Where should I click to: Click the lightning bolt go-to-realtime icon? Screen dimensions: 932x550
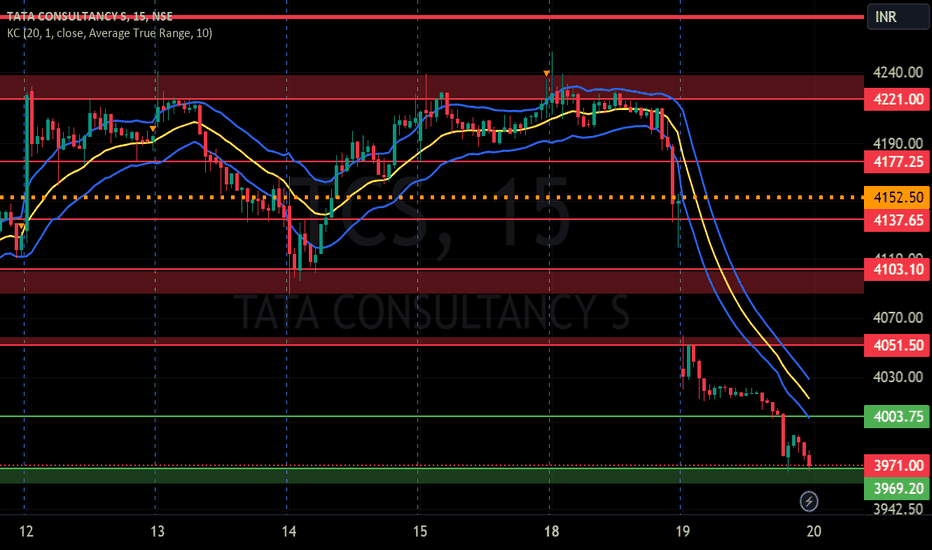(808, 501)
